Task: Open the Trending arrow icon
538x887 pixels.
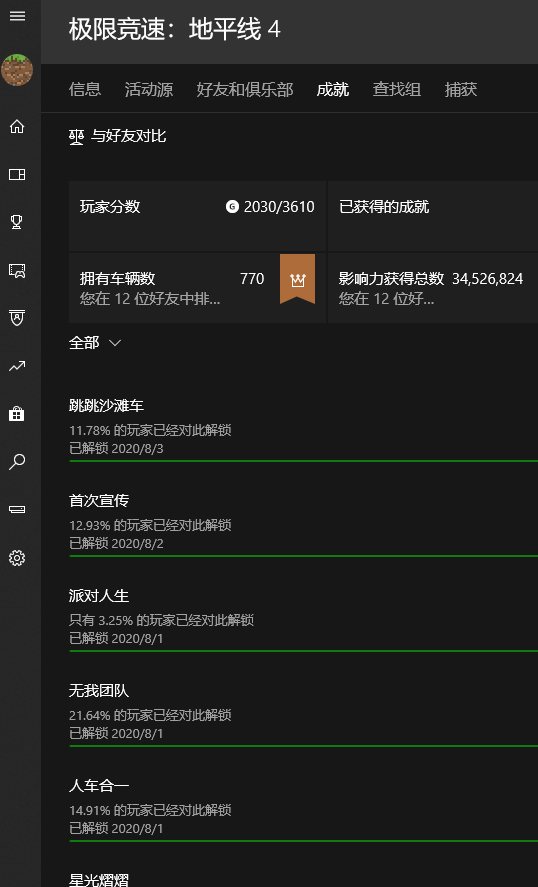Action: pyautogui.click(x=17, y=367)
